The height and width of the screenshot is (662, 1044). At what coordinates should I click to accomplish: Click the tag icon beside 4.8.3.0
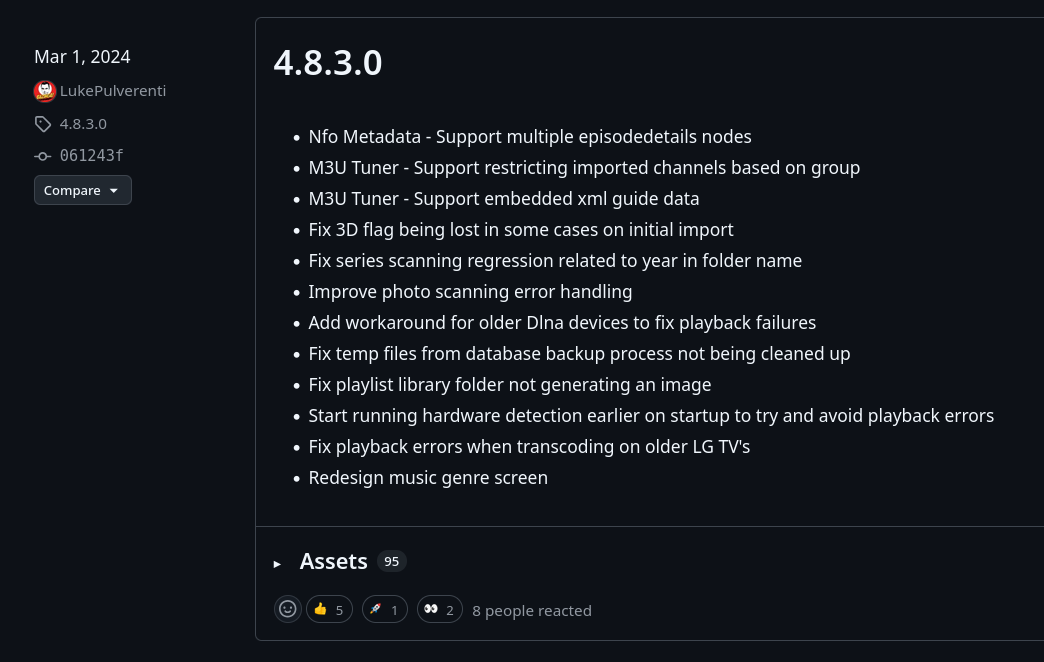tap(43, 124)
